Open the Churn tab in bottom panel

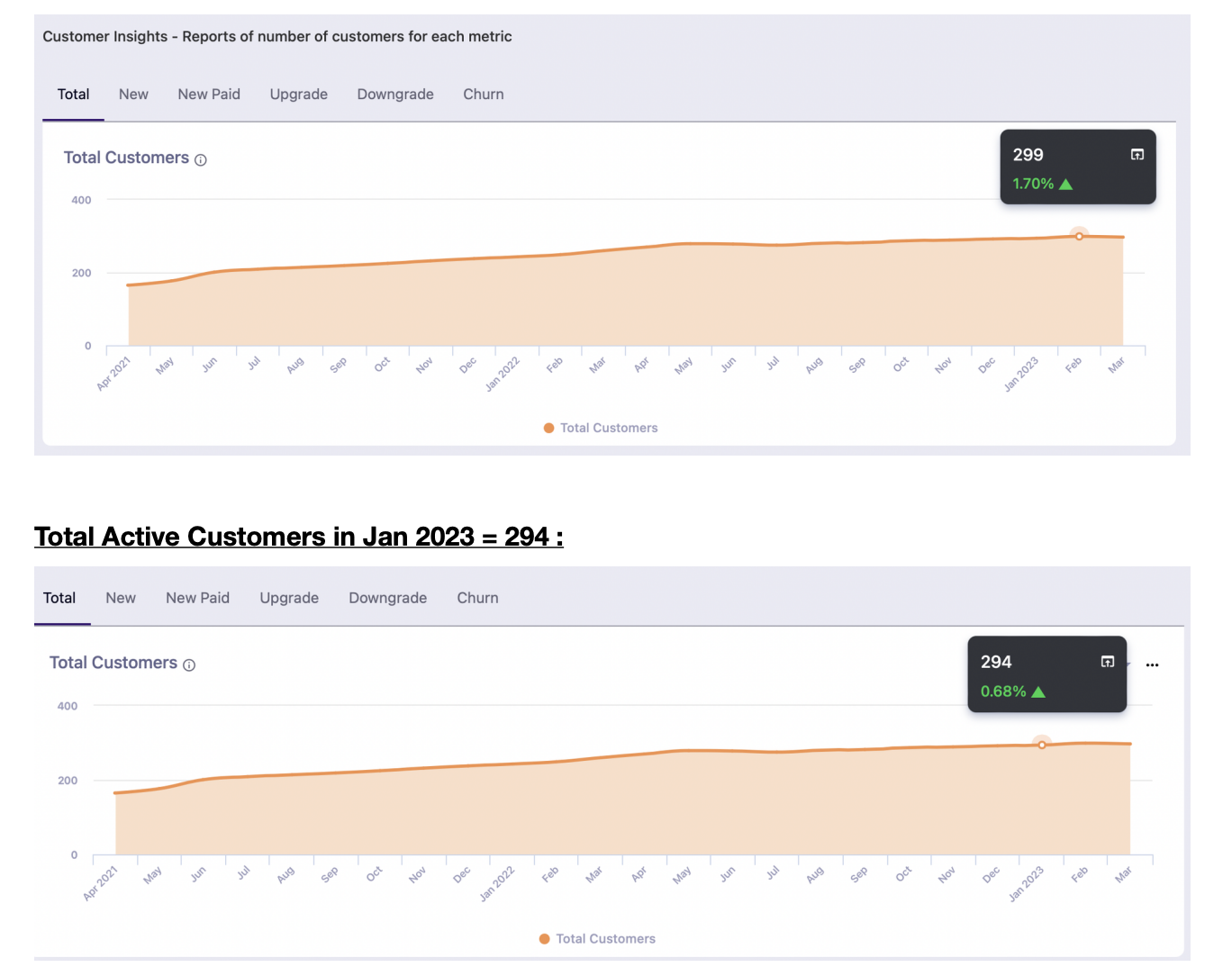477,598
